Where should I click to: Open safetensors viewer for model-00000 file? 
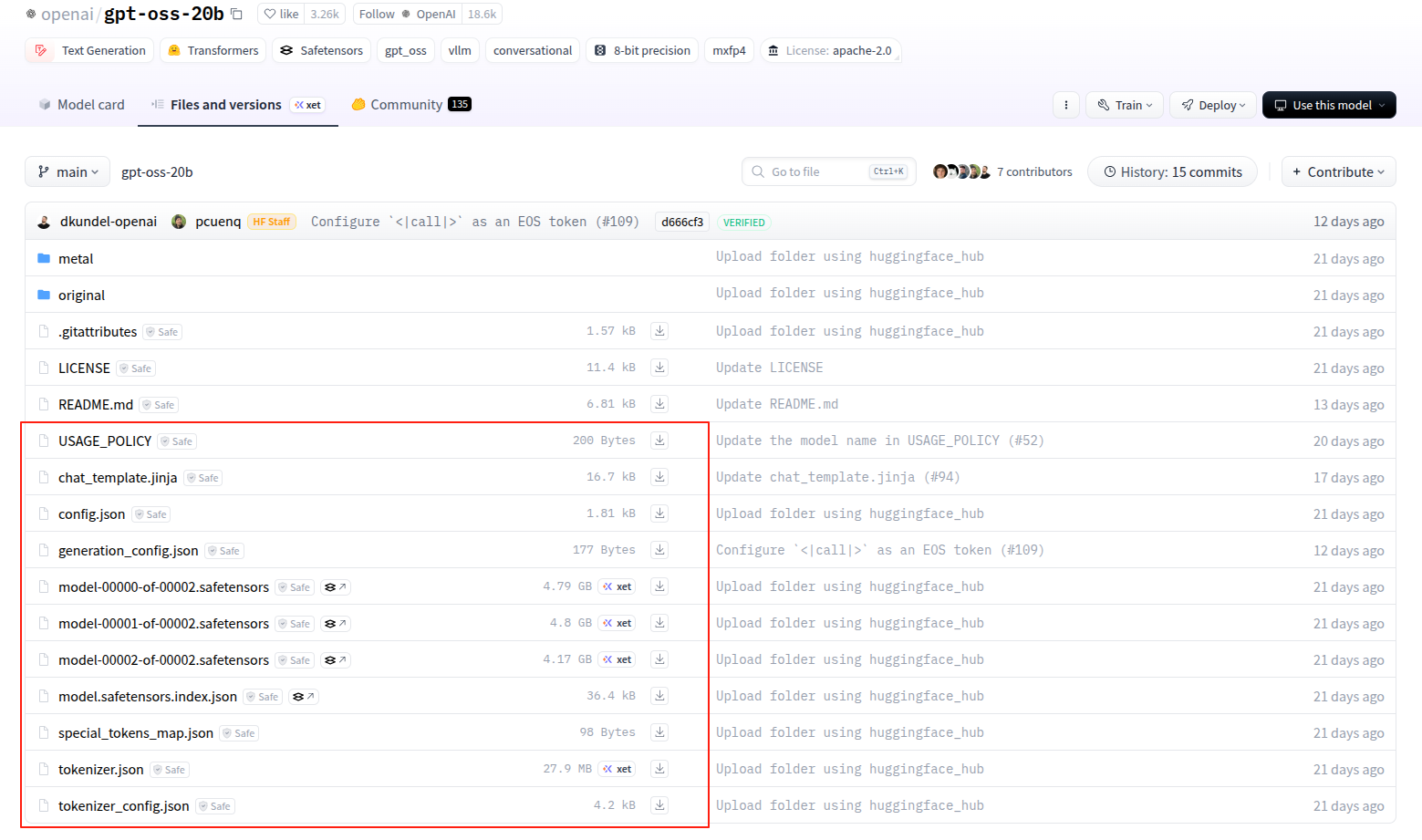coord(336,587)
